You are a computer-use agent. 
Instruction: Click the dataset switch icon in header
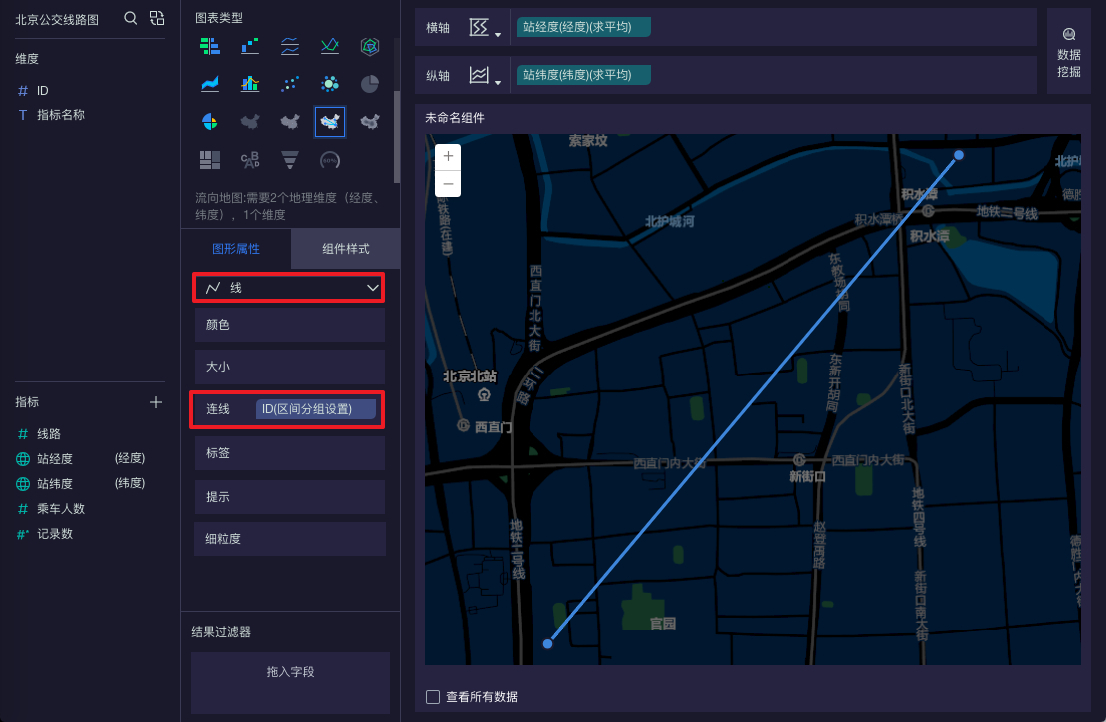point(157,18)
